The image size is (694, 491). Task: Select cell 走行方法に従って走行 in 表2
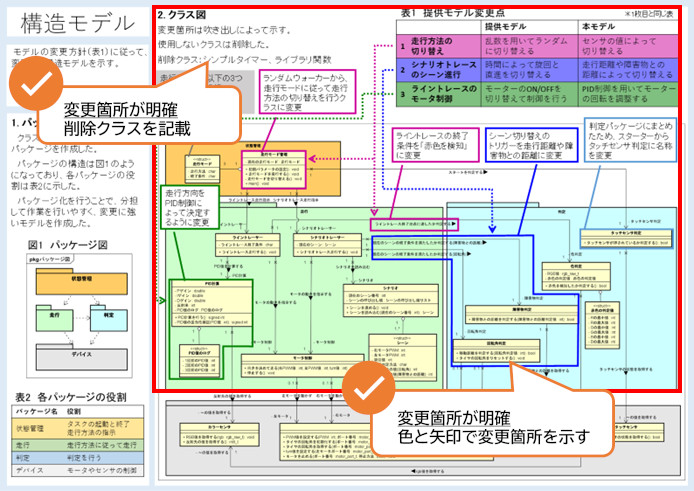click(102, 445)
